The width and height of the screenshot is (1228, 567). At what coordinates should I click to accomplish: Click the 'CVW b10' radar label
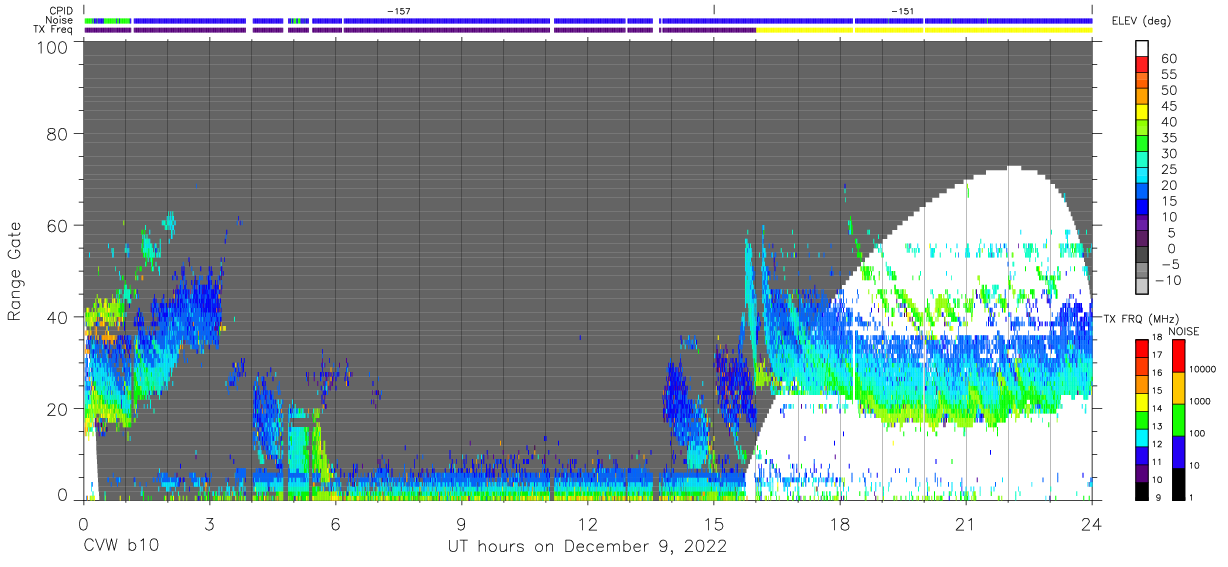tap(120, 546)
